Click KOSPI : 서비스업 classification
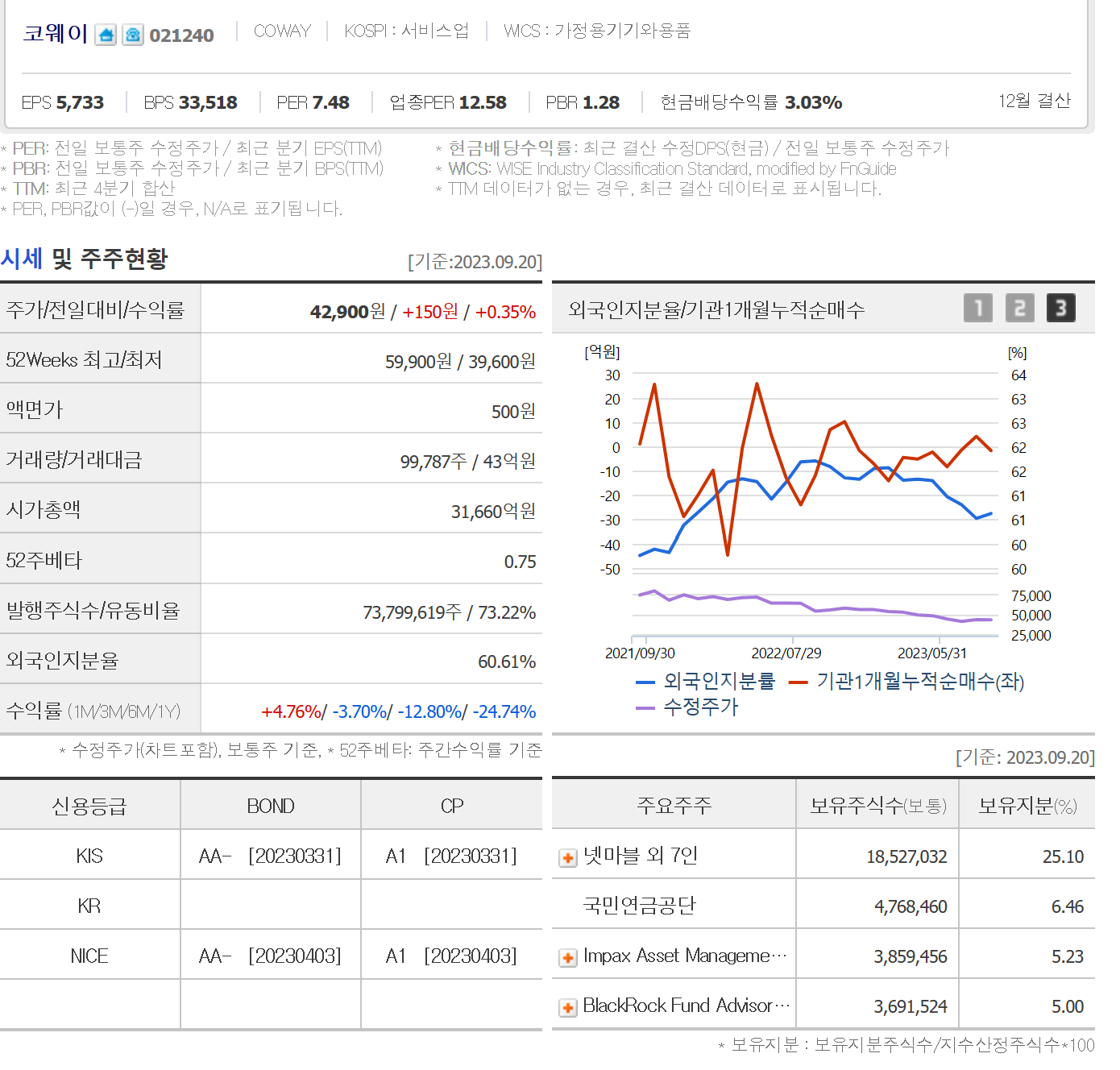The height and width of the screenshot is (1070, 1120). 406,31
